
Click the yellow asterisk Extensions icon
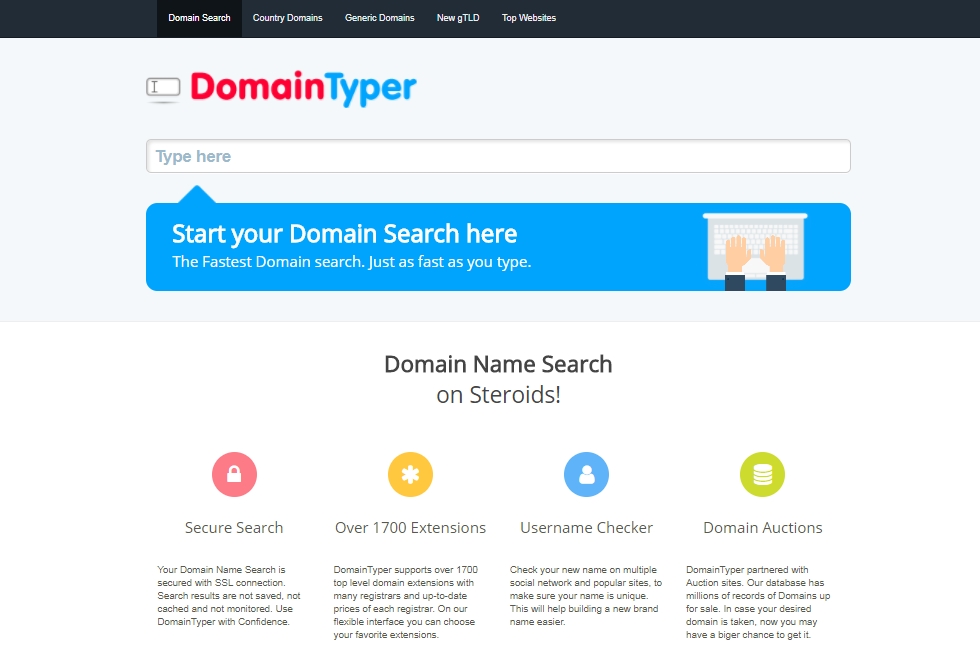tap(410, 474)
